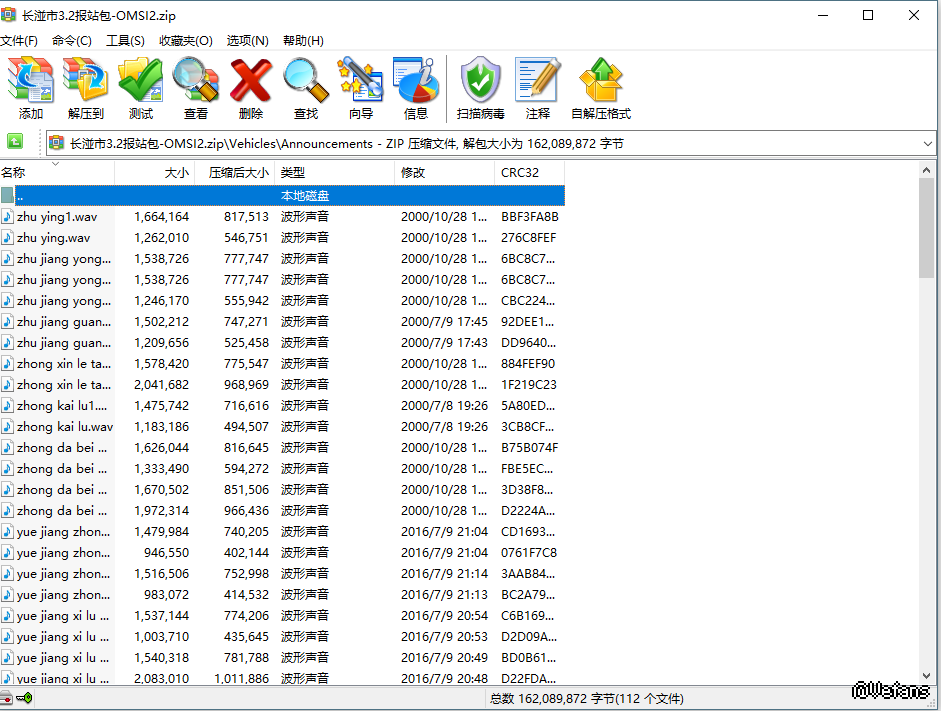The height and width of the screenshot is (711, 941).
Task: Click the 解压到 (Extract To) icon
Action: (85, 88)
